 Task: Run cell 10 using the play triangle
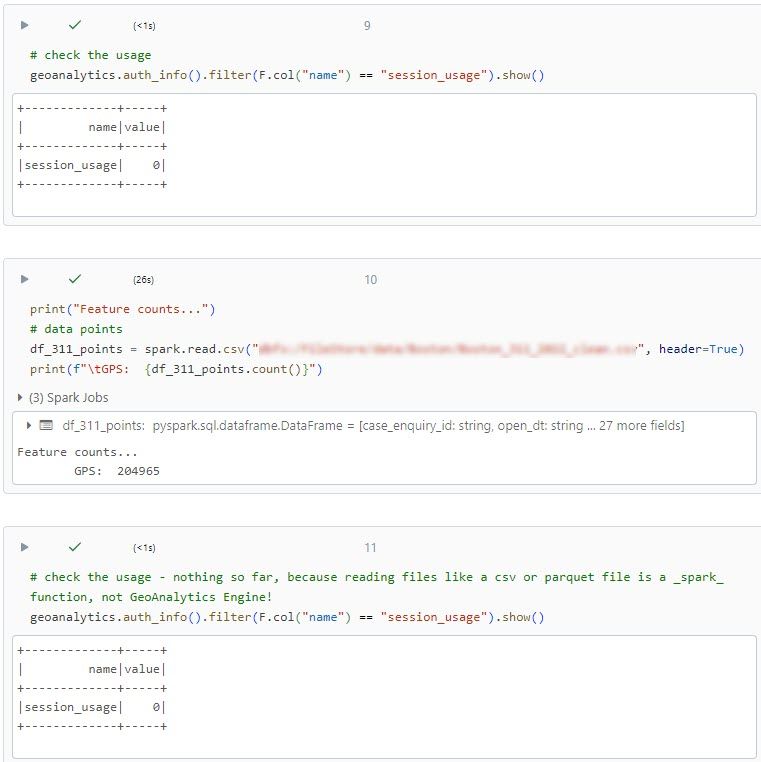click(25, 279)
